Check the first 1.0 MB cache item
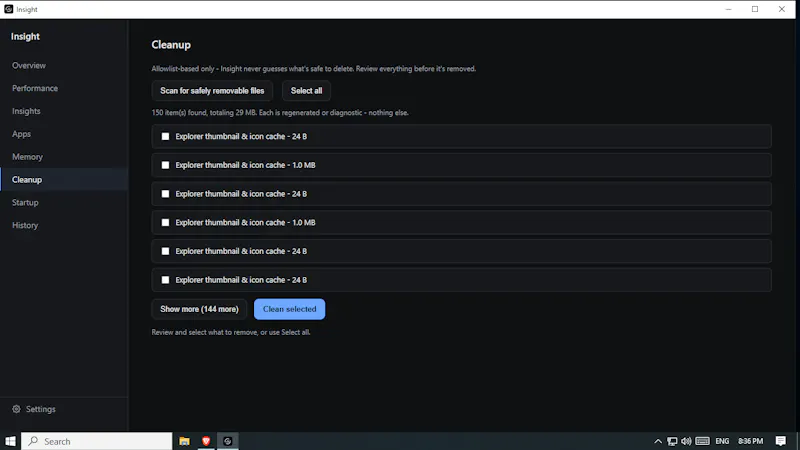Image resolution: width=800 pixels, height=450 pixels. tap(165, 165)
